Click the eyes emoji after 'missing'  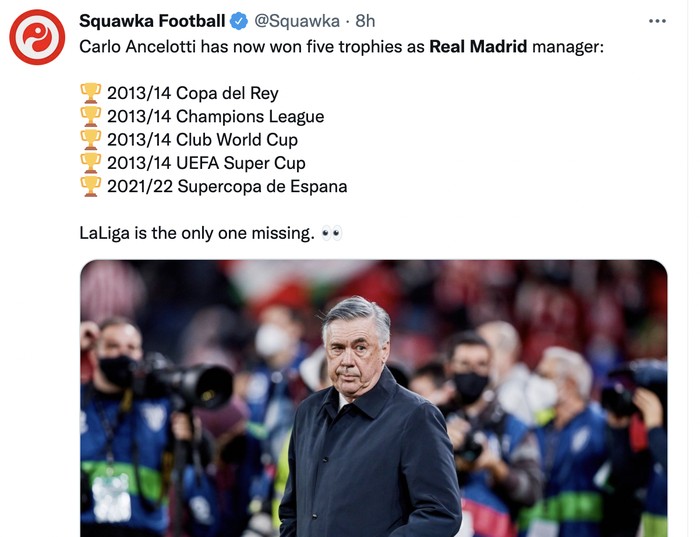(332, 233)
